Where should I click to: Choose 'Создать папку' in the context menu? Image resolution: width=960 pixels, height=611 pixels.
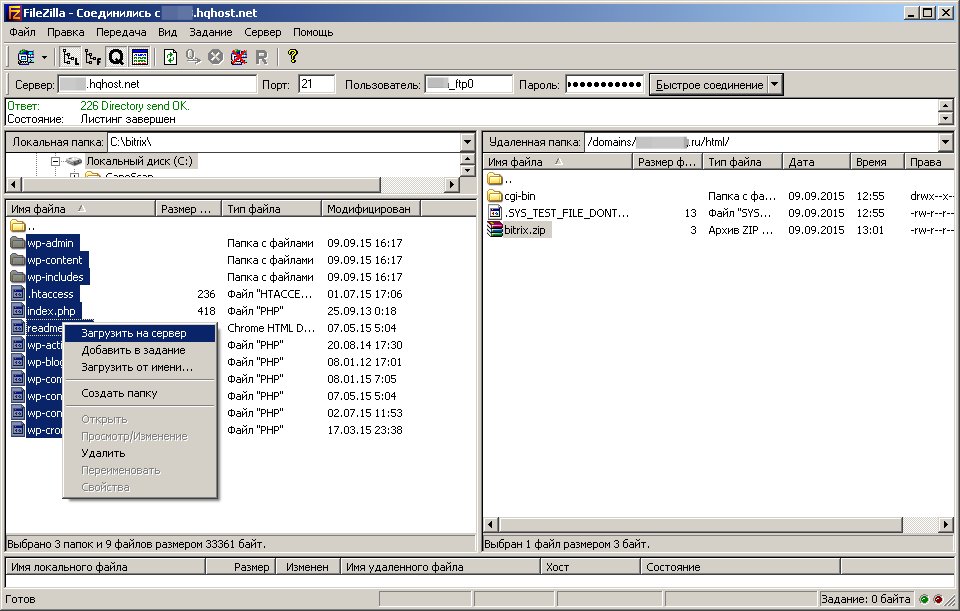point(119,393)
